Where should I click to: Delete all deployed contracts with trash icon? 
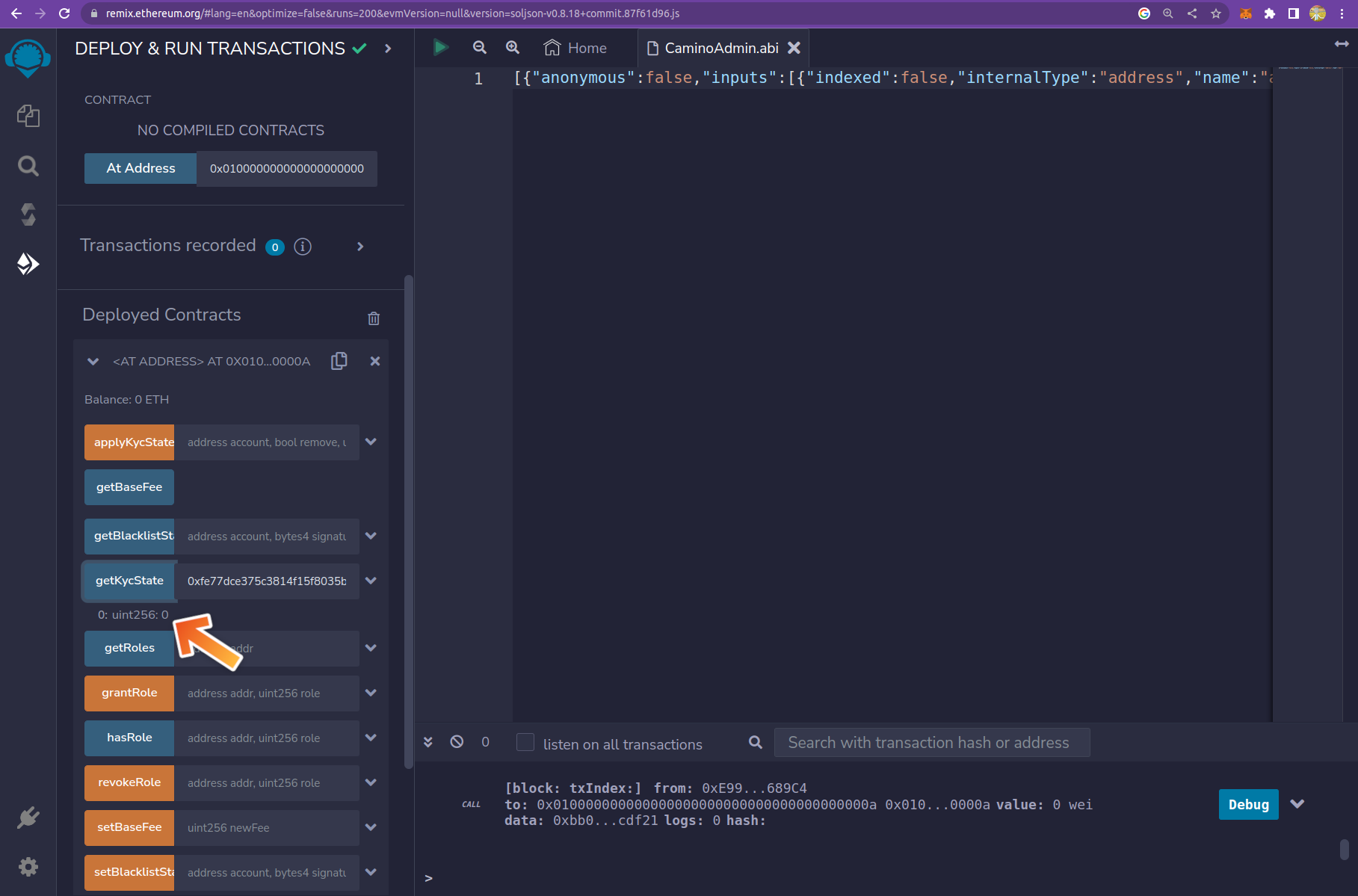[374, 318]
